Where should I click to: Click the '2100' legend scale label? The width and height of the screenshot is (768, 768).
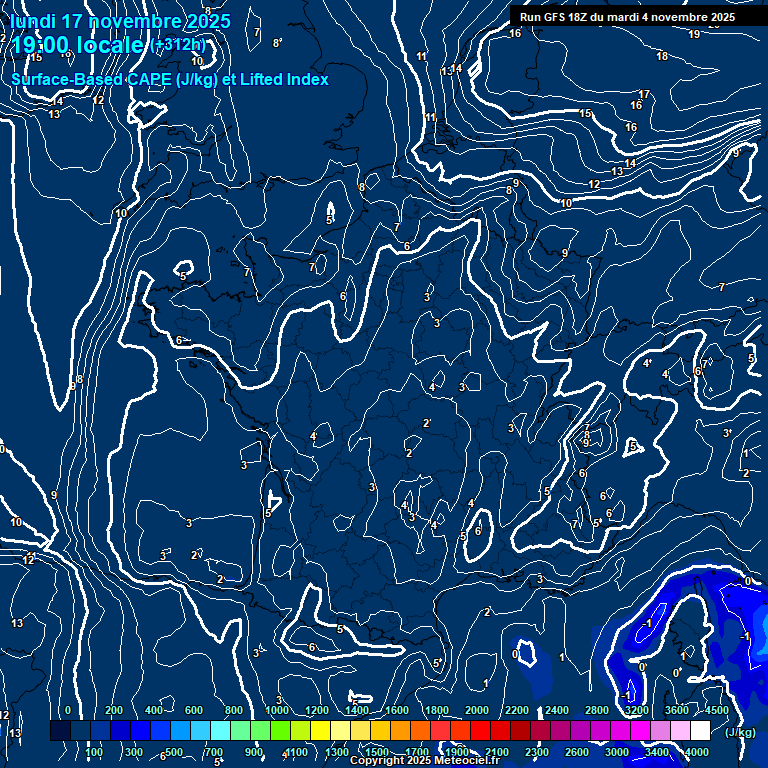[x=497, y=752]
